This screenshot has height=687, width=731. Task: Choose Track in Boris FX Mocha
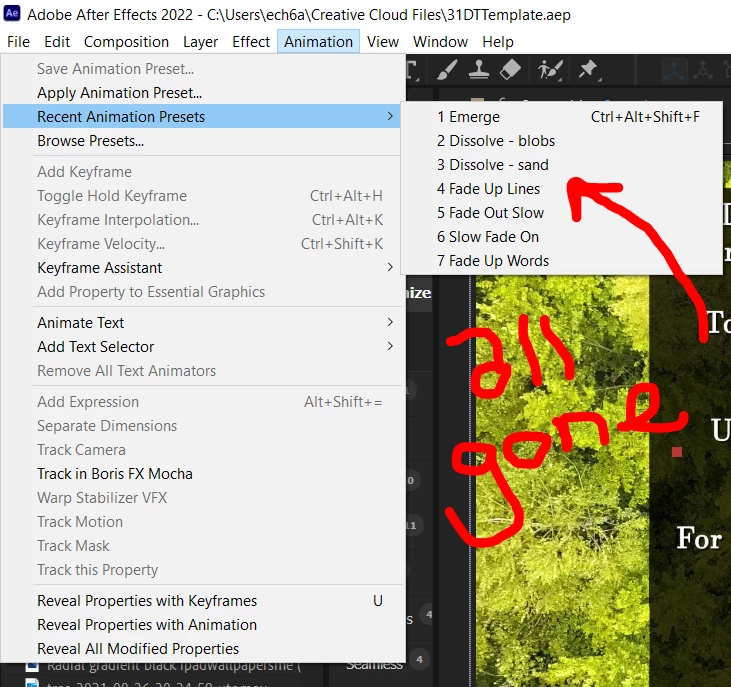pyautogui.click(x=201, y=474)
